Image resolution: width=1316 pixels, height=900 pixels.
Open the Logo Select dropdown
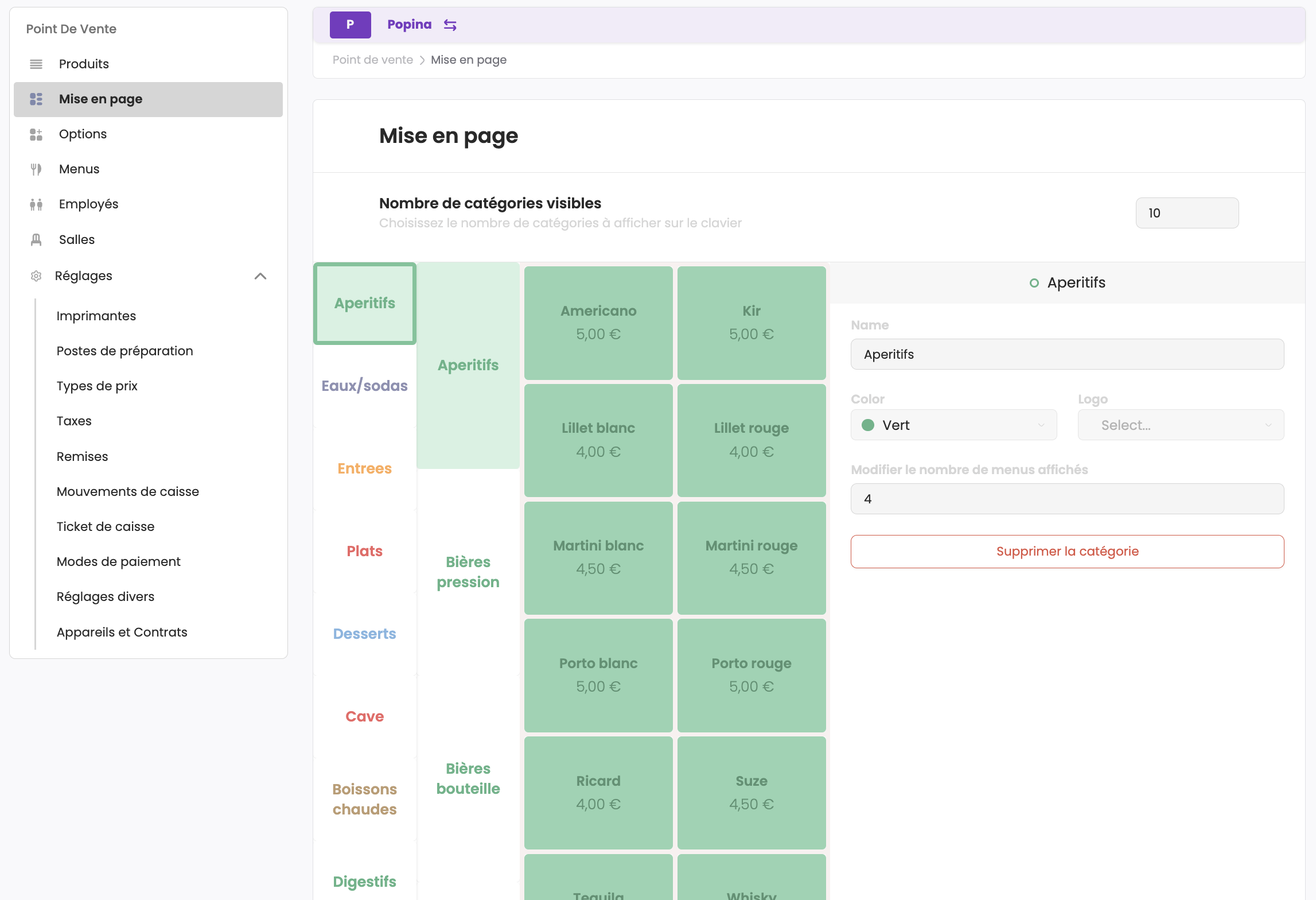coord(1181,425)
